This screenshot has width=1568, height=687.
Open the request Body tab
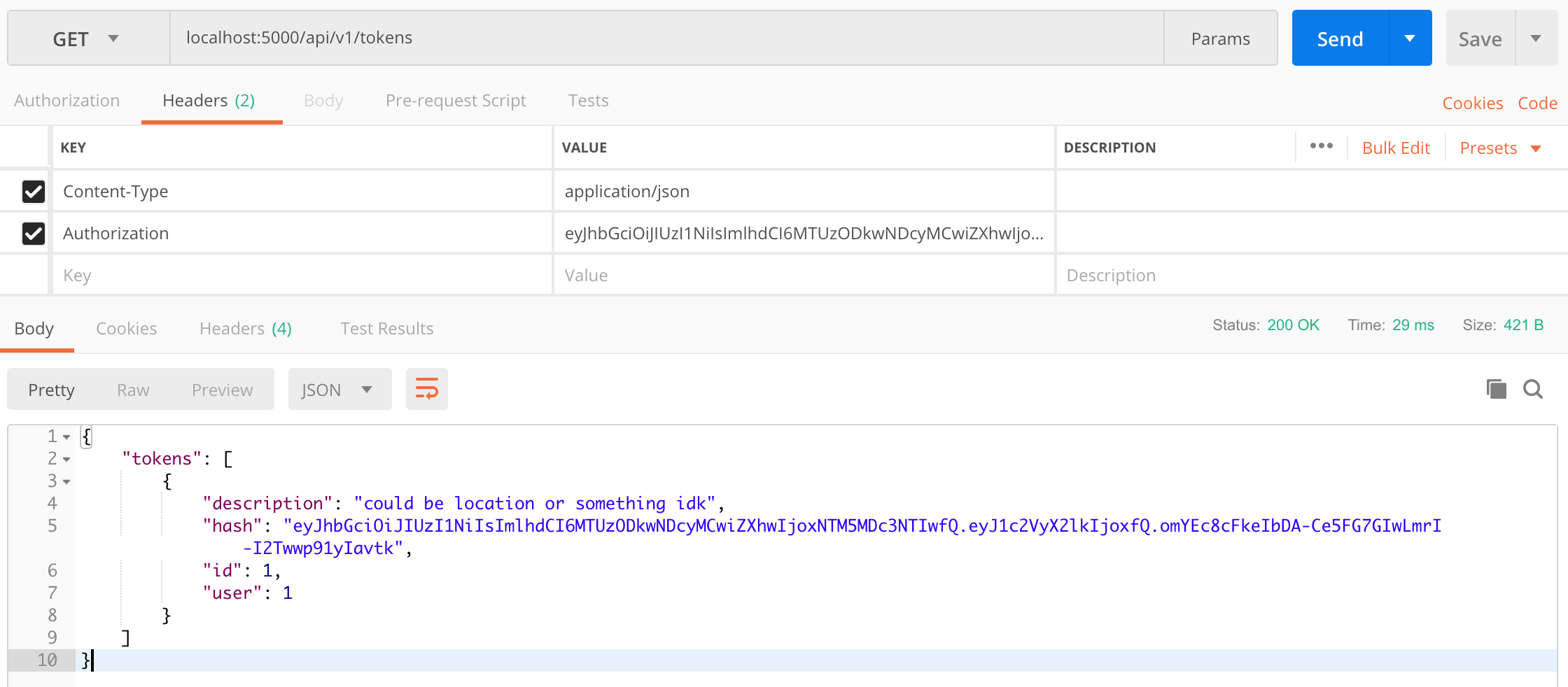(x=323, y=101)
